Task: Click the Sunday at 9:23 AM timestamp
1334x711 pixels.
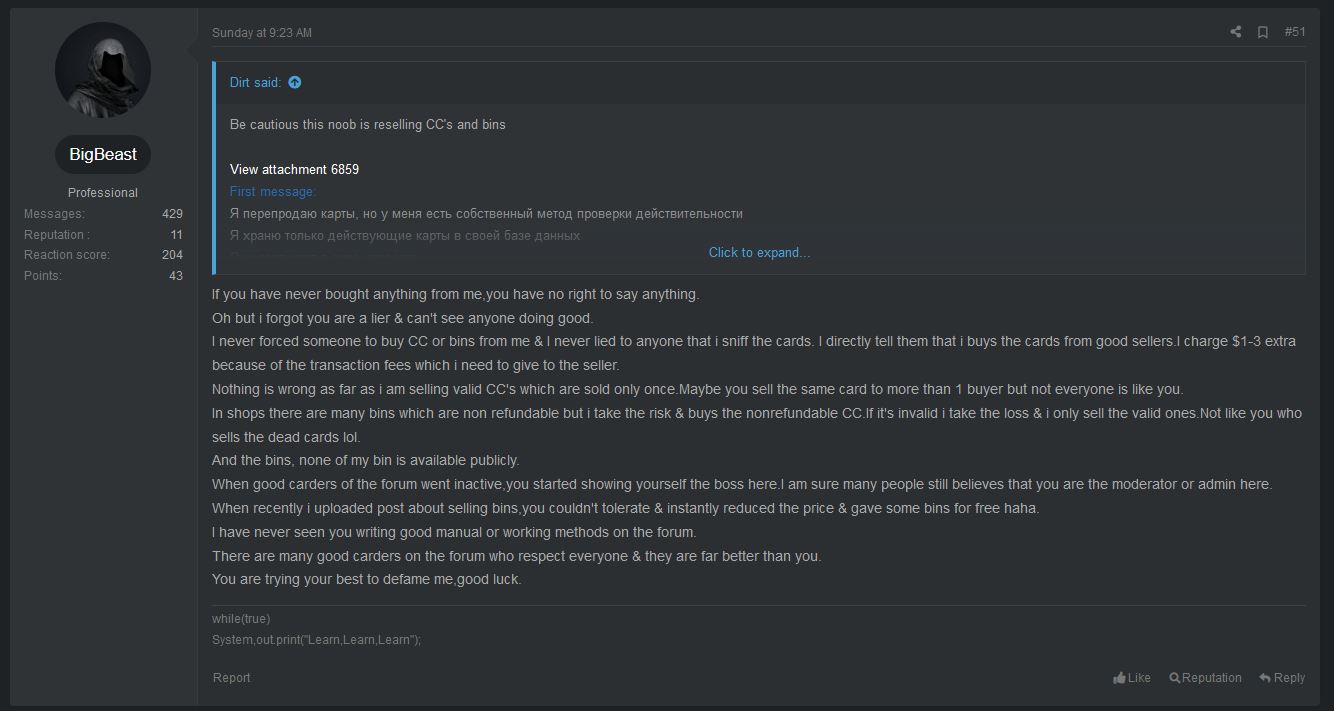Action: pos(262,33)
